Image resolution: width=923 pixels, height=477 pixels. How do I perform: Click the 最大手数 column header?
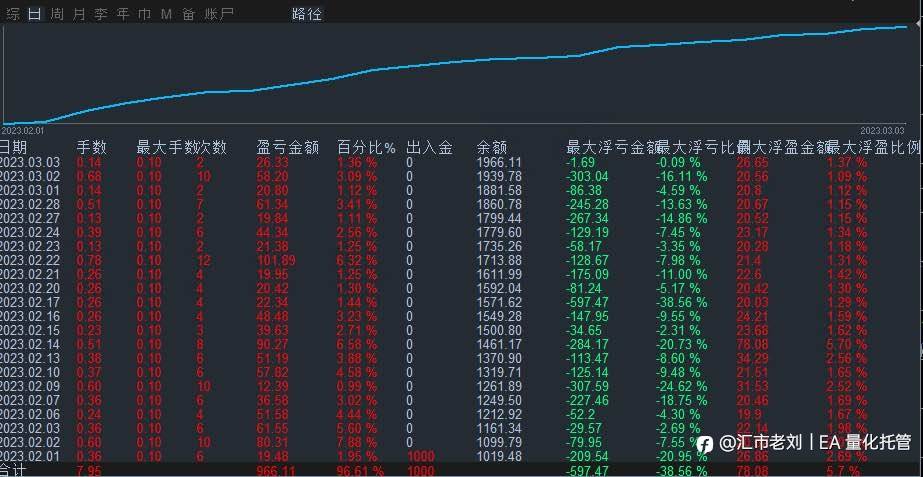tap(167, 147)
